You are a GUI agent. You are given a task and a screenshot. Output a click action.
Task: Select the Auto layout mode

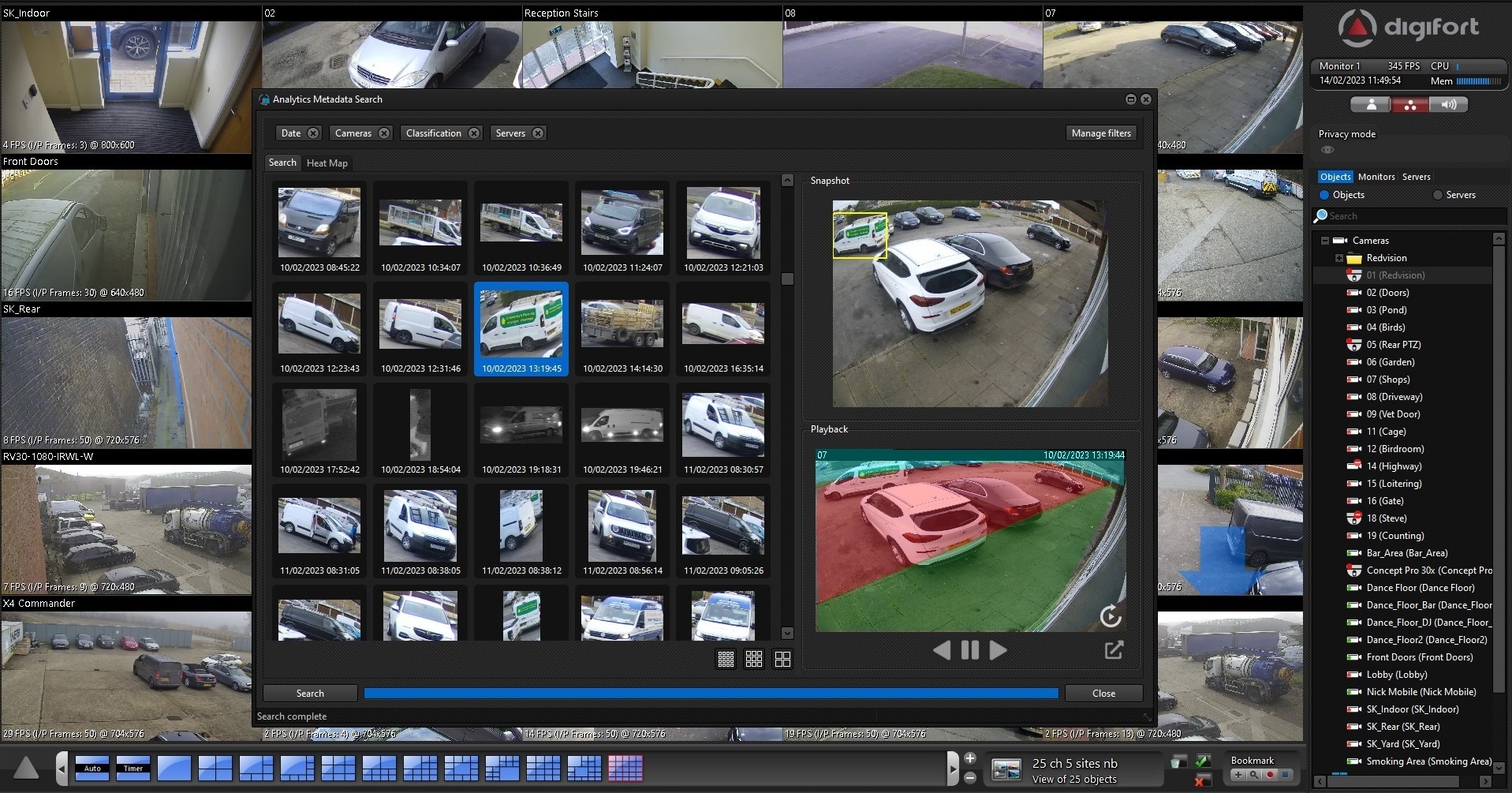92,768
